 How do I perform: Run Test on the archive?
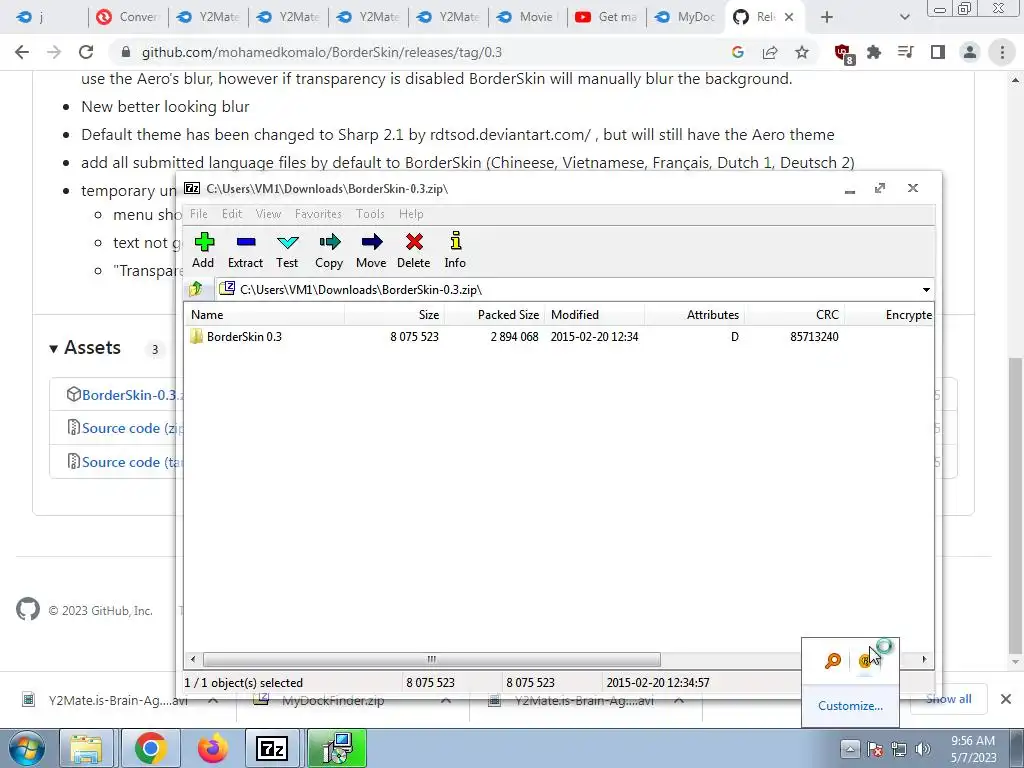pos(287,250)
